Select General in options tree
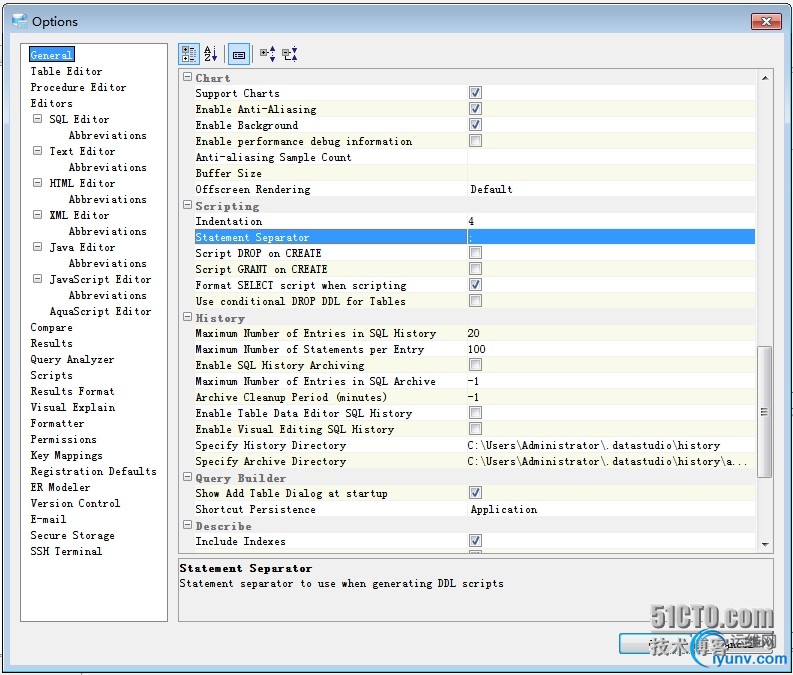Image resolution: width=793 pixels, height=675 pixels. pos(52,55)
